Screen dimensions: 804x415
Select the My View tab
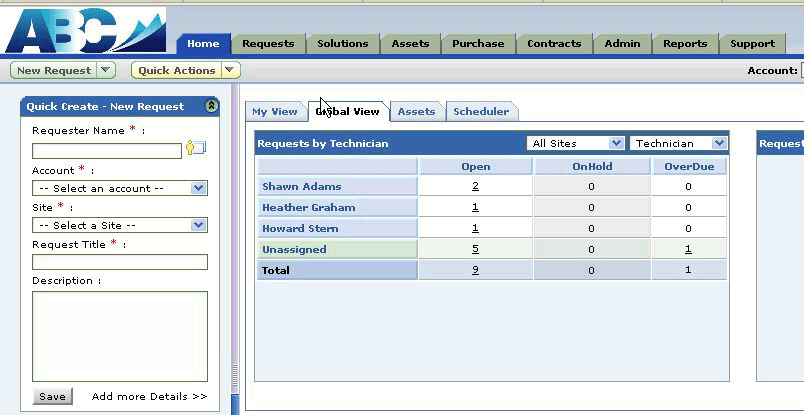click(274, 111)
